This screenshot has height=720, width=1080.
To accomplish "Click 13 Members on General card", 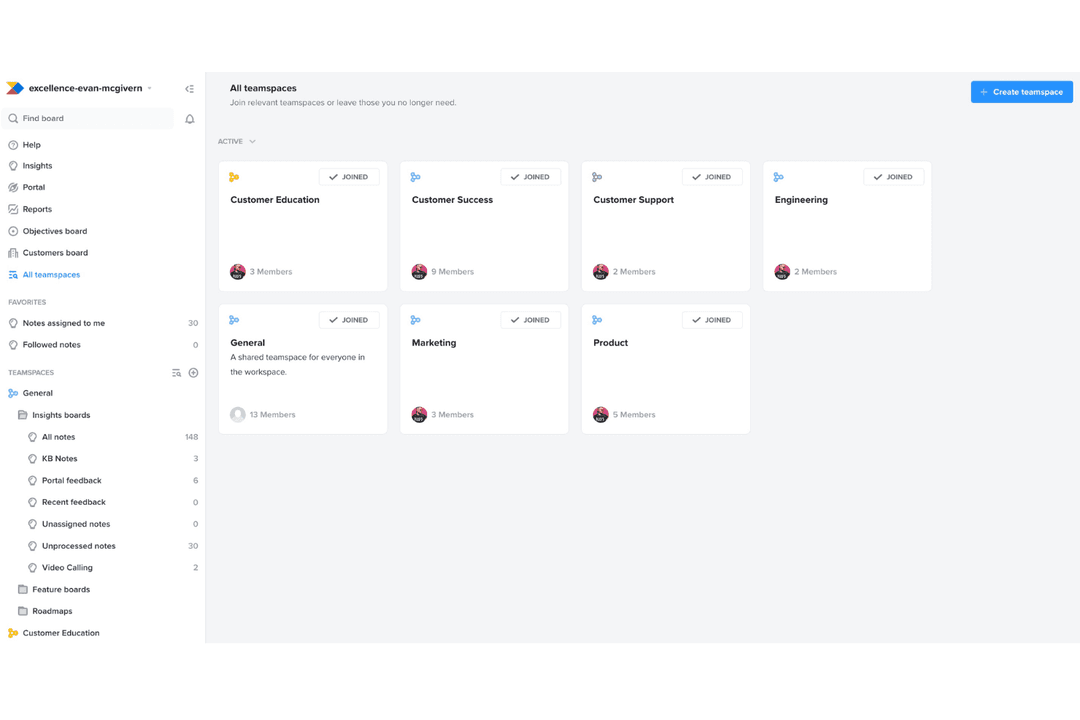I will point(272,415).
